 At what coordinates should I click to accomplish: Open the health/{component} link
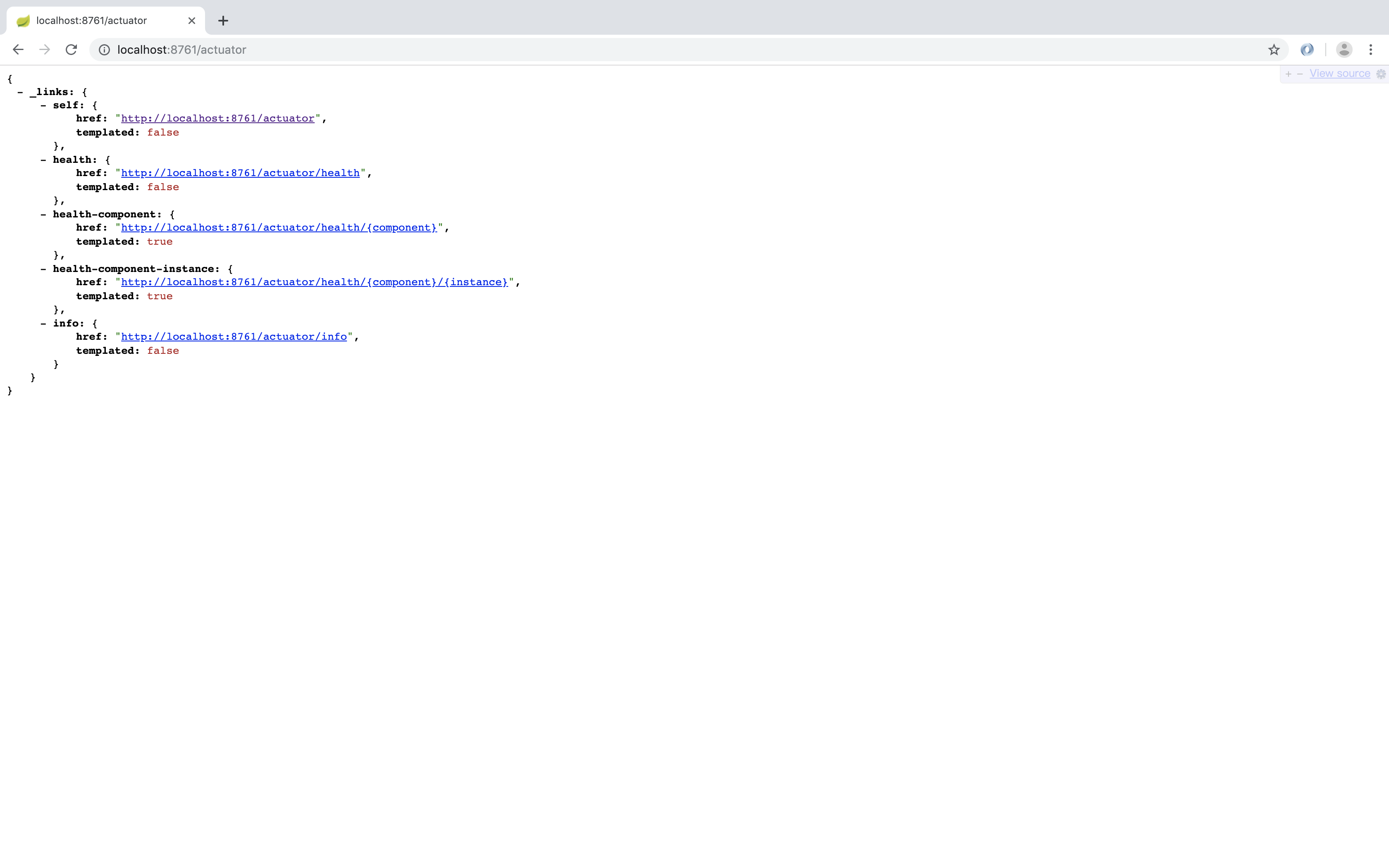pos(279,227)
